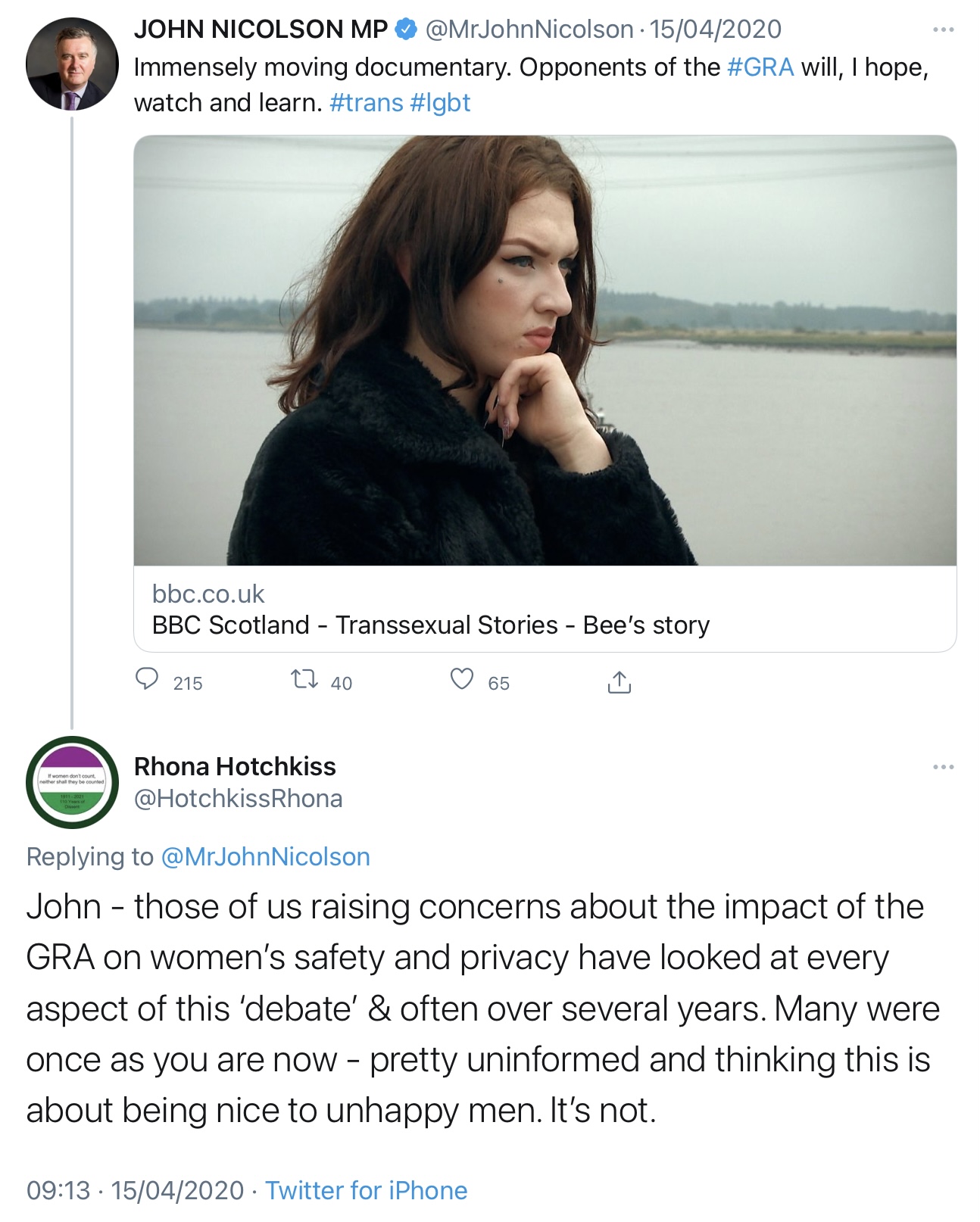This screenshot has width=980, height=1222.
Task: Click the @HotchkissRhona handle
Action: tap(238, 799)
